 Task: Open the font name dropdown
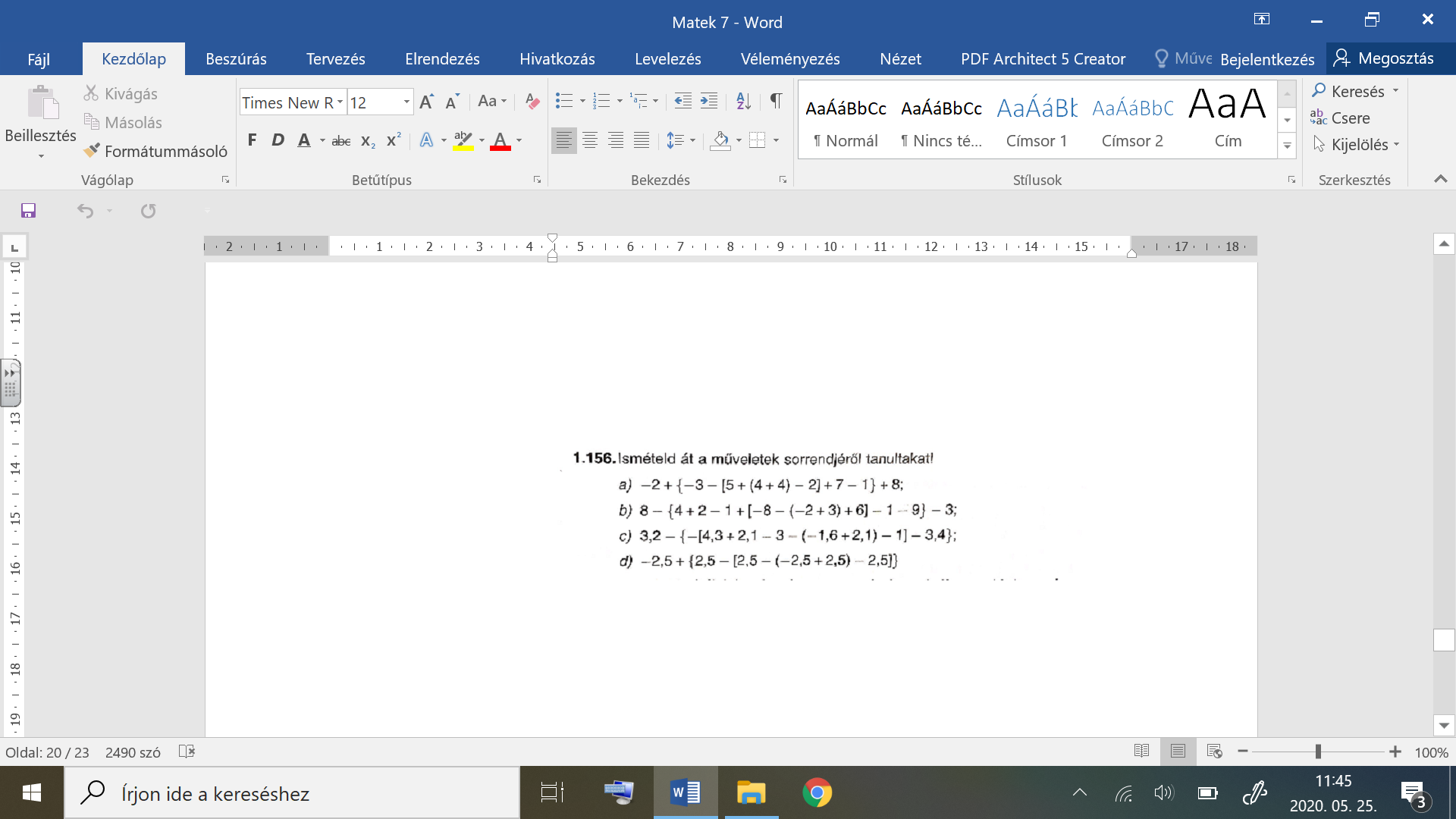340,102
